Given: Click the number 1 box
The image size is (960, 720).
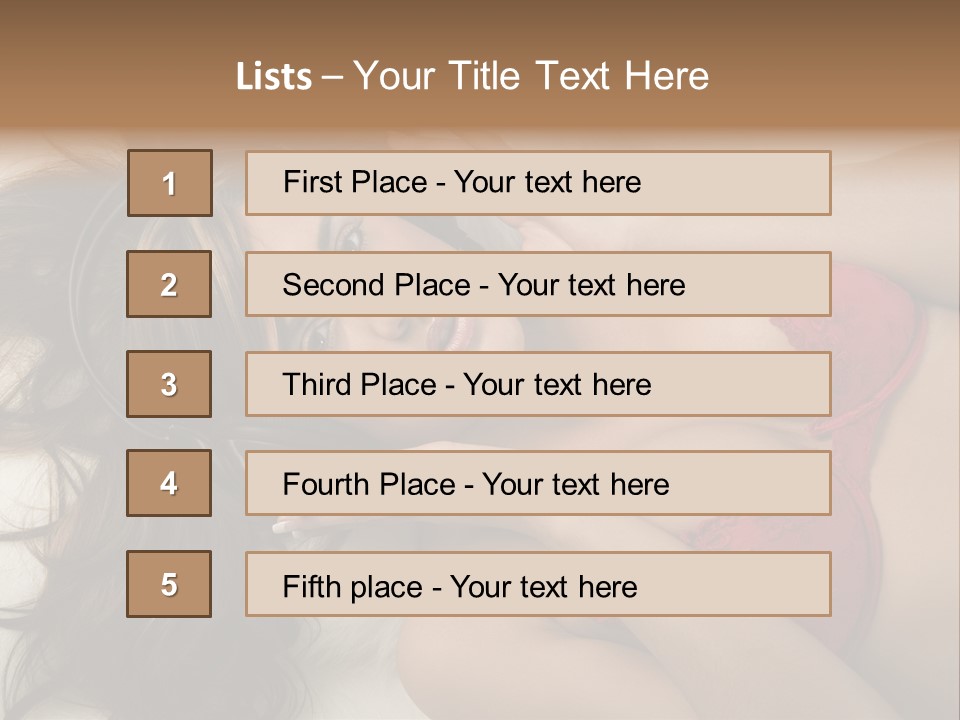Looking at the screenshot, I should click(170, 183).
